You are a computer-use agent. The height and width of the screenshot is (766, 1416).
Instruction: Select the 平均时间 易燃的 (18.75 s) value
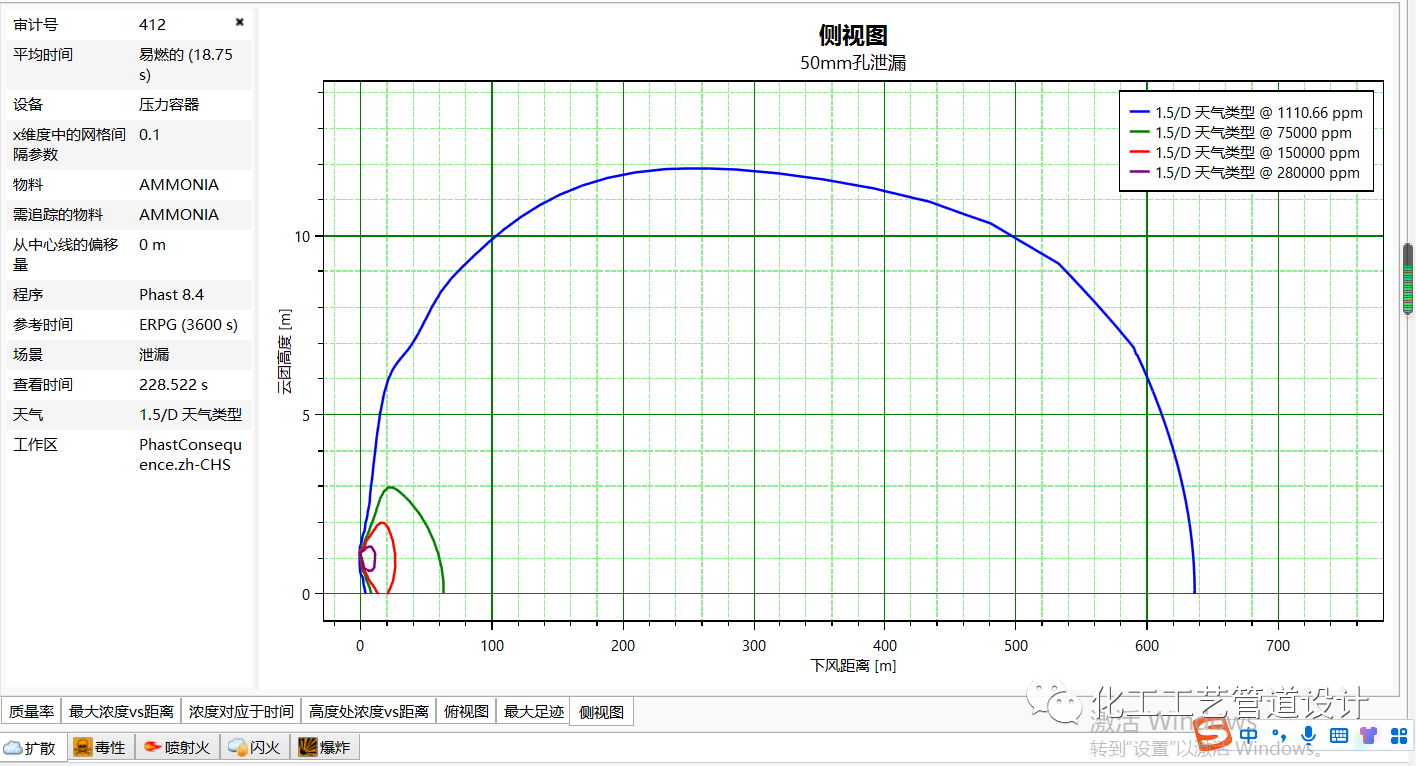point(186,65)
